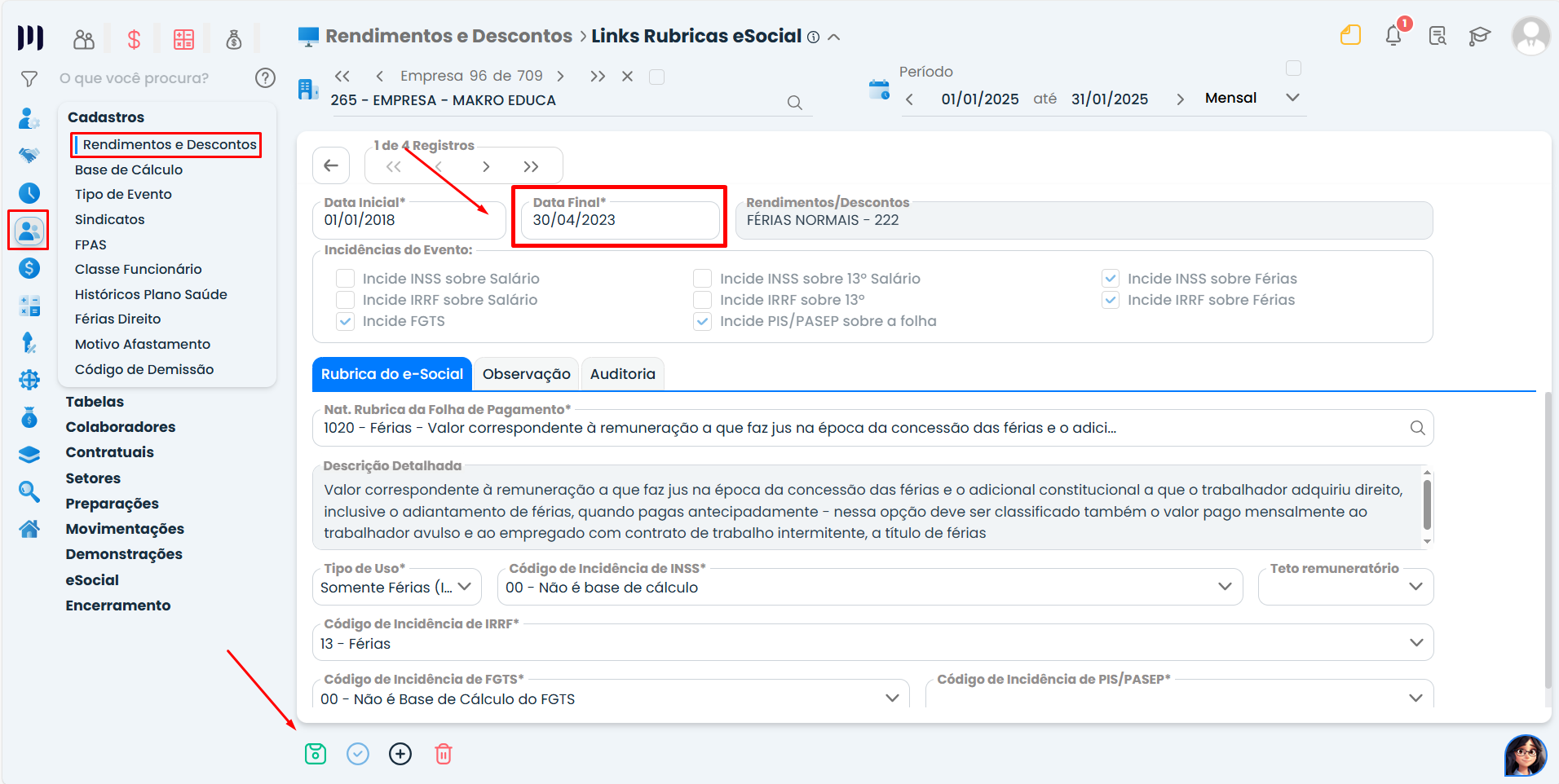This screenshot has height=784, width=1559.
Task: Open the magnifier search sidebar module
Action: (x=29, y=491)
